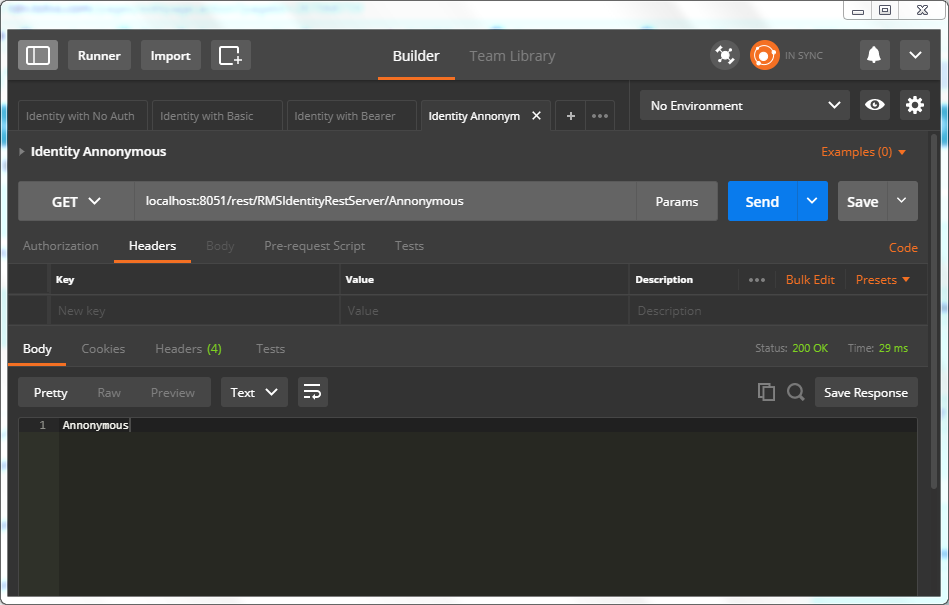
Task: Expand the header chevron menu next to the bell
Action: coord(915,55)
